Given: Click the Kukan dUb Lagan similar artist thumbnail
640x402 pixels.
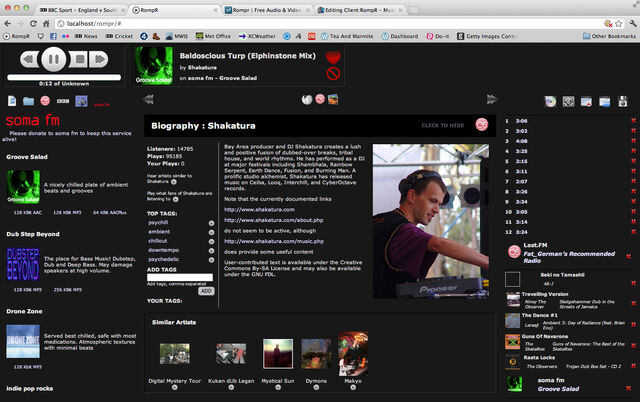Looking at the screenshot, I should (x=231, y=353).
